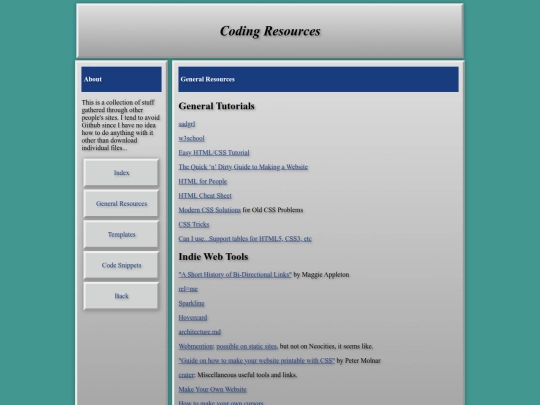Open the HTML Cheat Sheet link

205,196
